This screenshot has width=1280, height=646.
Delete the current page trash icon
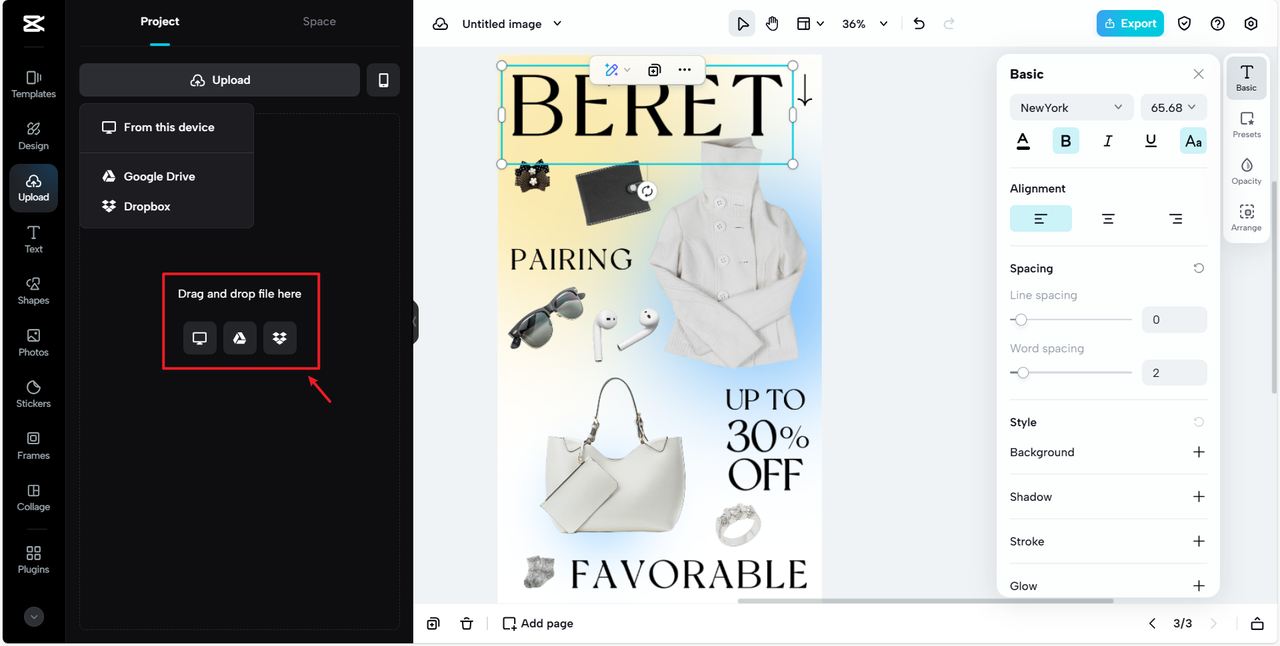click(466, 623)
